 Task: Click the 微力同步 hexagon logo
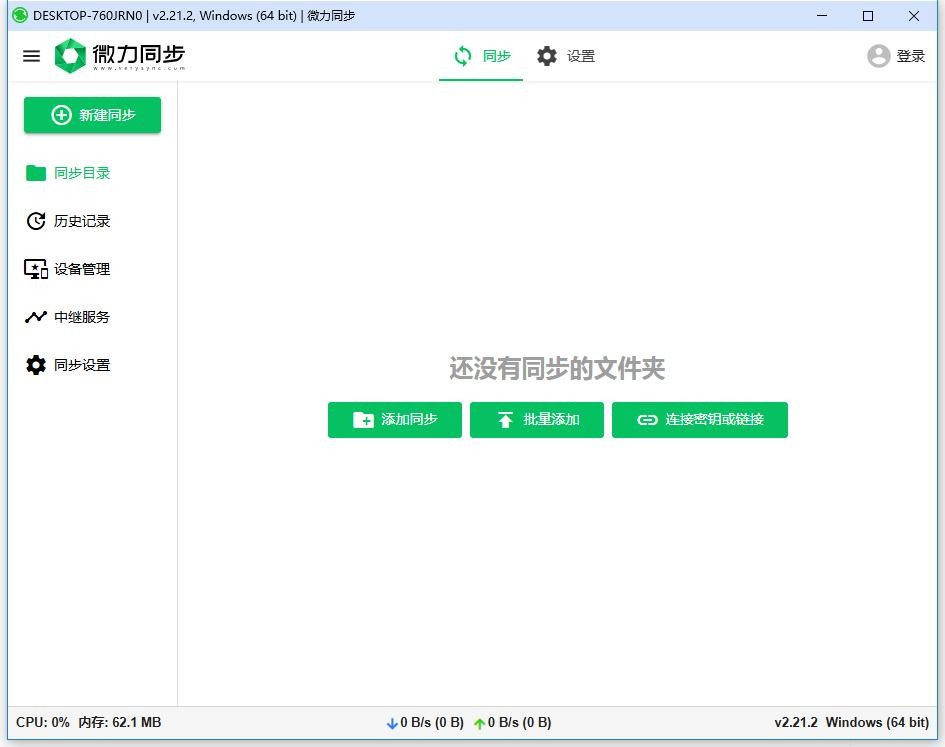click(71, 55)
